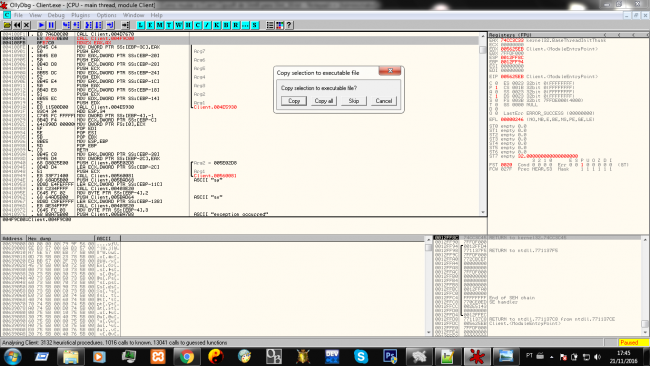Run the program with Play icon
650x366 pixels.
(41, 25)
